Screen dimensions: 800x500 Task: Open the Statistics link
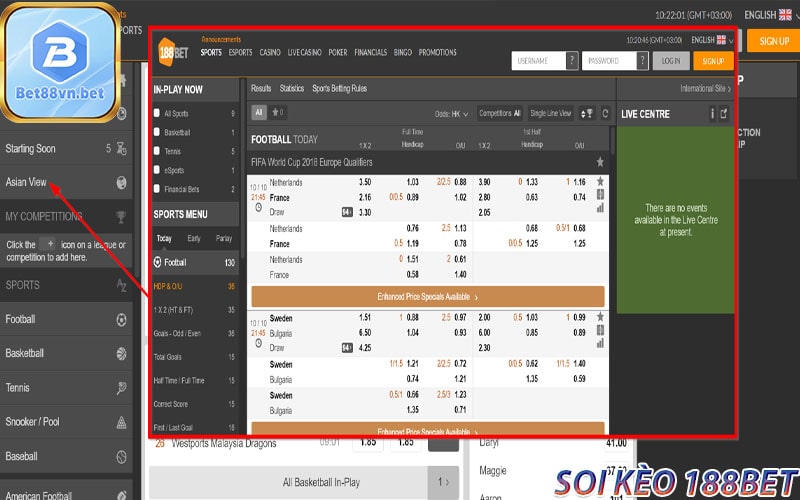point(292,88)
